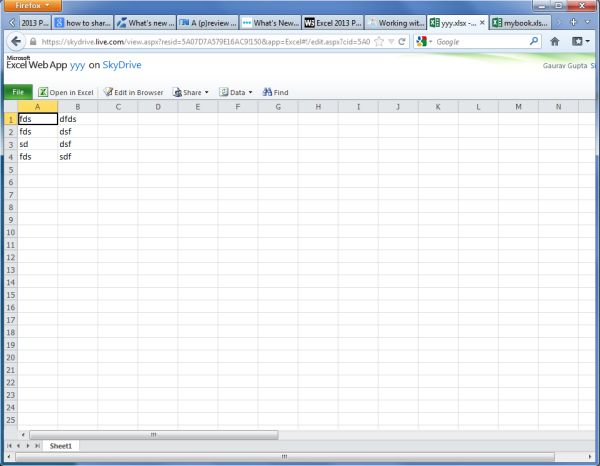Bookmark page with the star icon
Image resolution: width=600 pixels, height=466 pixels.
pyautogui.click(x=379, y=41)
